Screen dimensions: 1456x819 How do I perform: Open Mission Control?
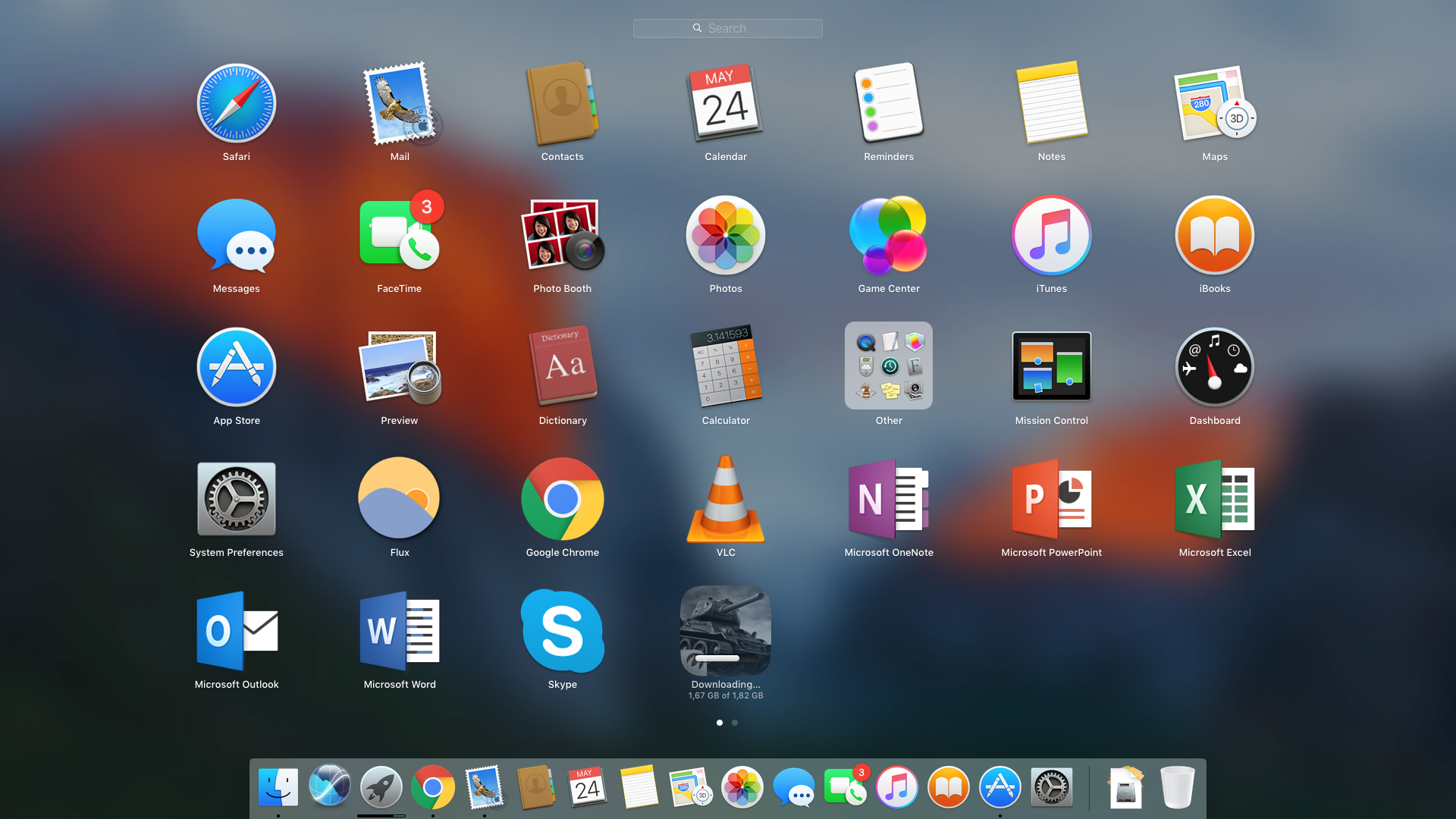(1051, 368)
